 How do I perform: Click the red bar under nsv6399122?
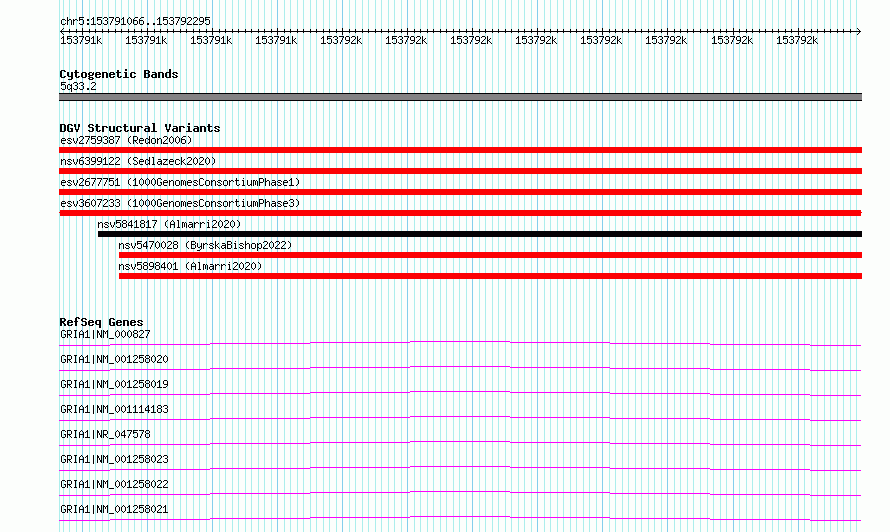click(460, 171)
